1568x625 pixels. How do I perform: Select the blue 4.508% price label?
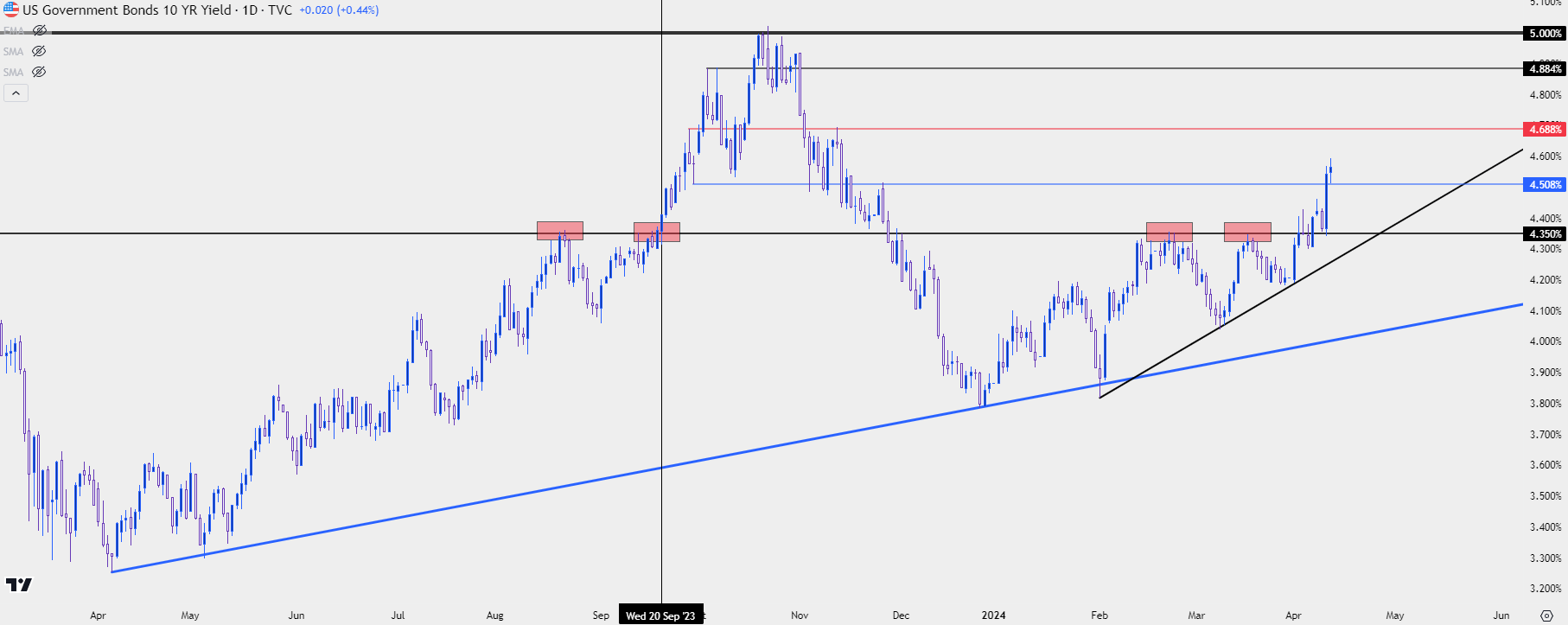pos(1545,184)
